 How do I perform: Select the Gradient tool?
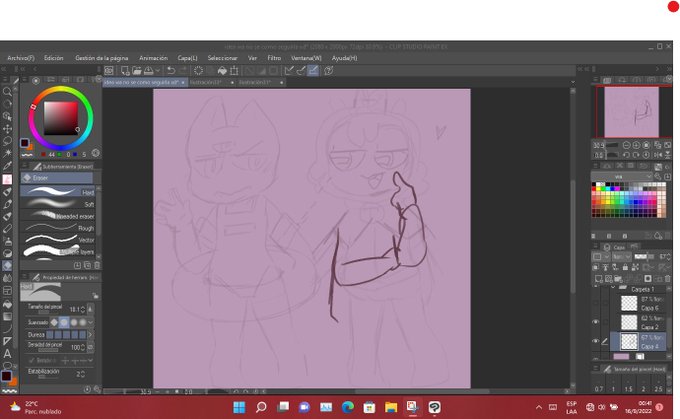point(7,316)
